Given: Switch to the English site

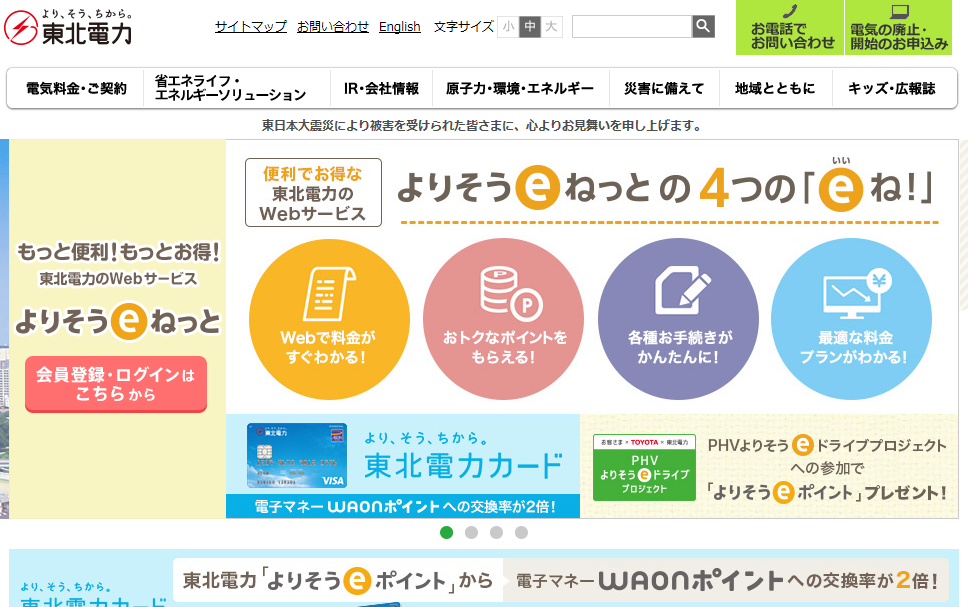Looking at the screenshot, I should pos(399,27).
